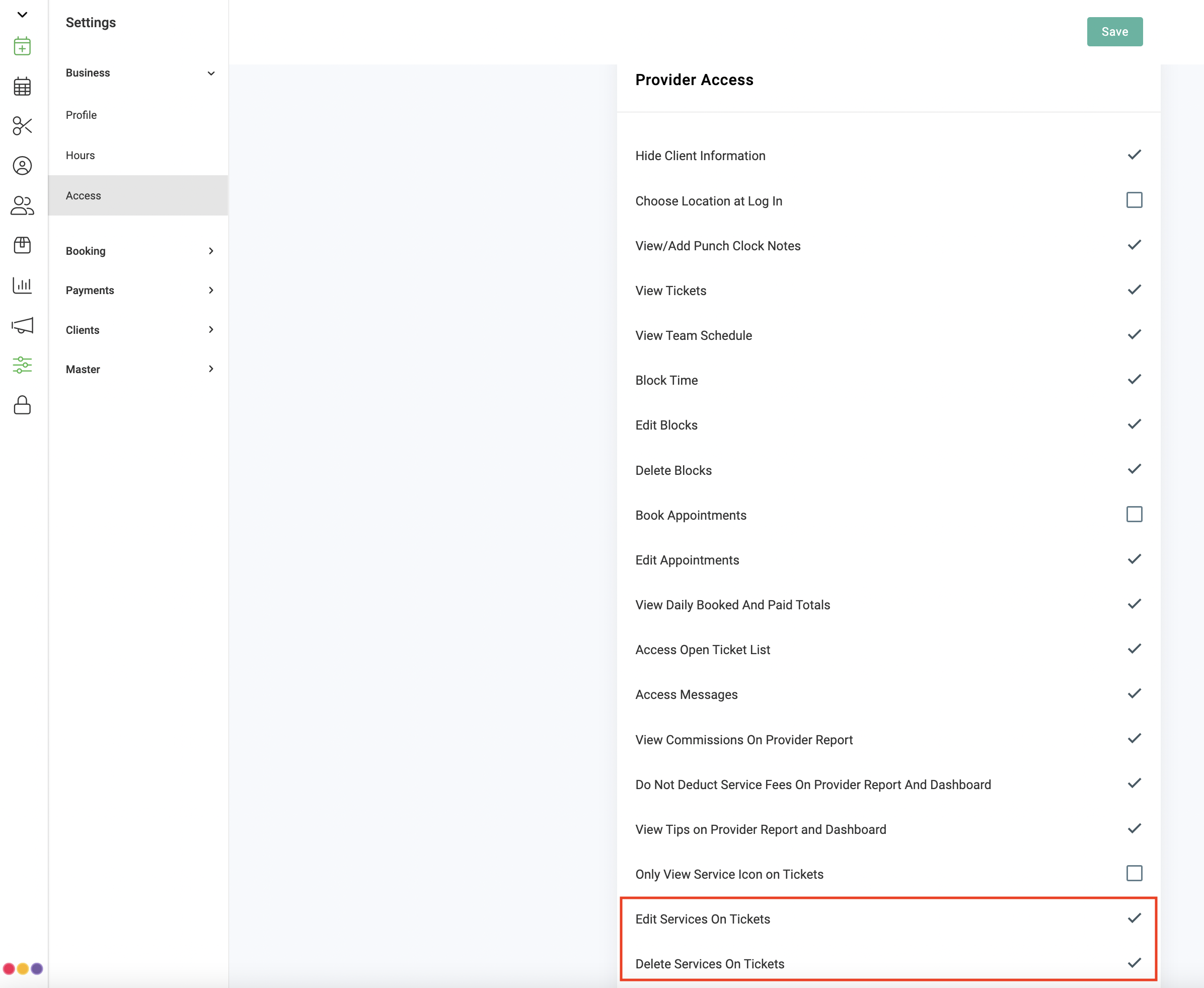Open the scissors services icon

(22, 126)
